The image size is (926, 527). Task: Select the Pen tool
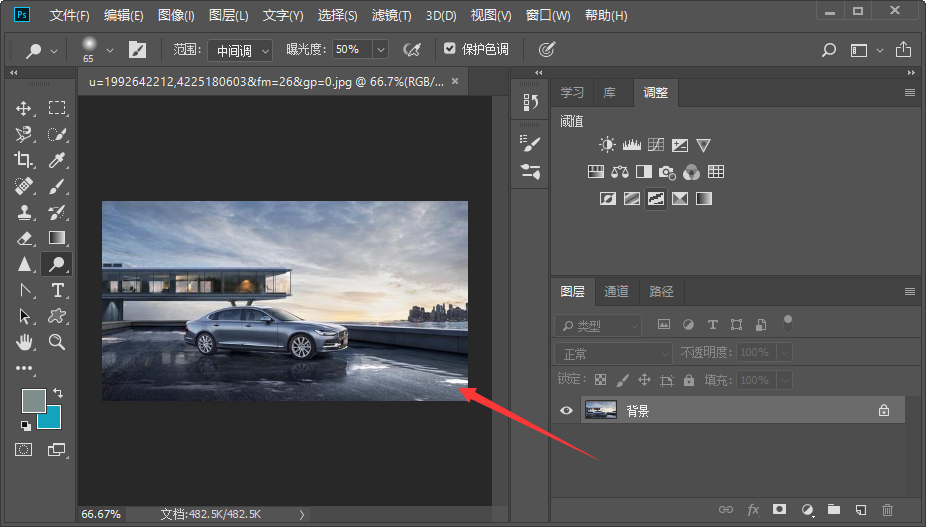pos(24,290)
